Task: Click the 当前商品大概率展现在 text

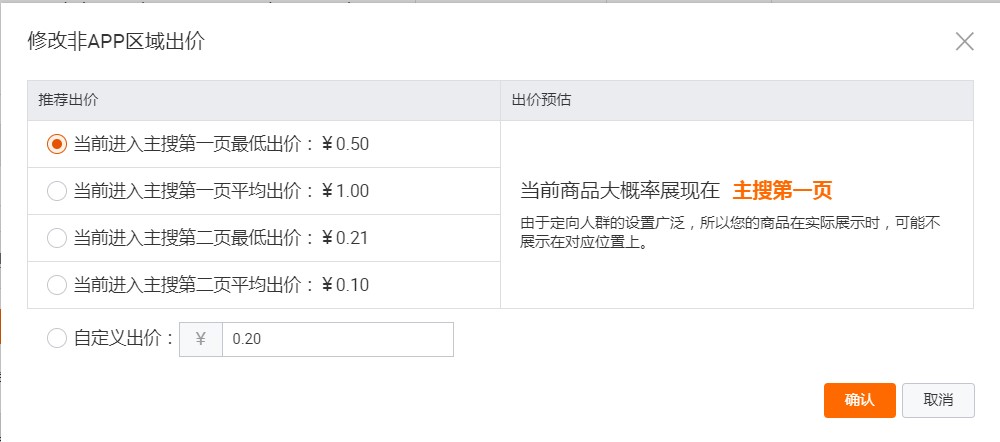Action: [620, 191]
